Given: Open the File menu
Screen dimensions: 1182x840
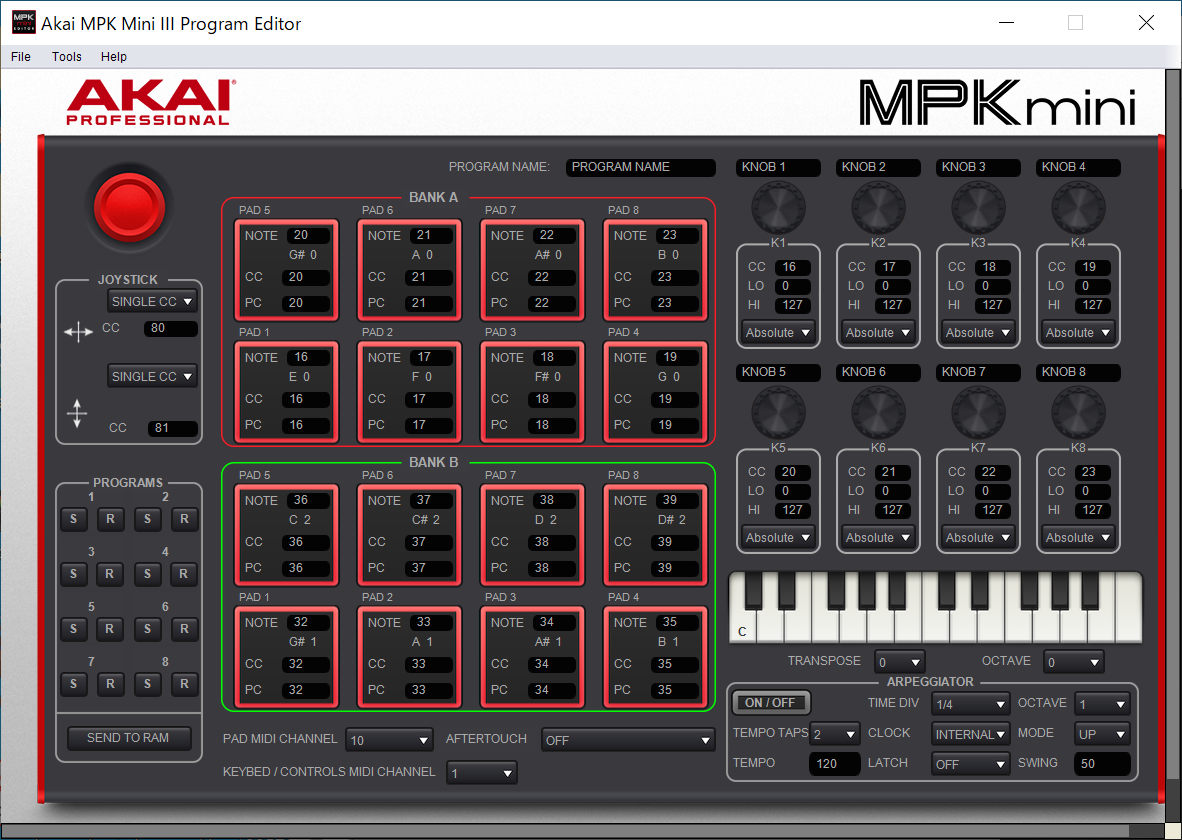Looking at the screenshot, I should 20,57.
